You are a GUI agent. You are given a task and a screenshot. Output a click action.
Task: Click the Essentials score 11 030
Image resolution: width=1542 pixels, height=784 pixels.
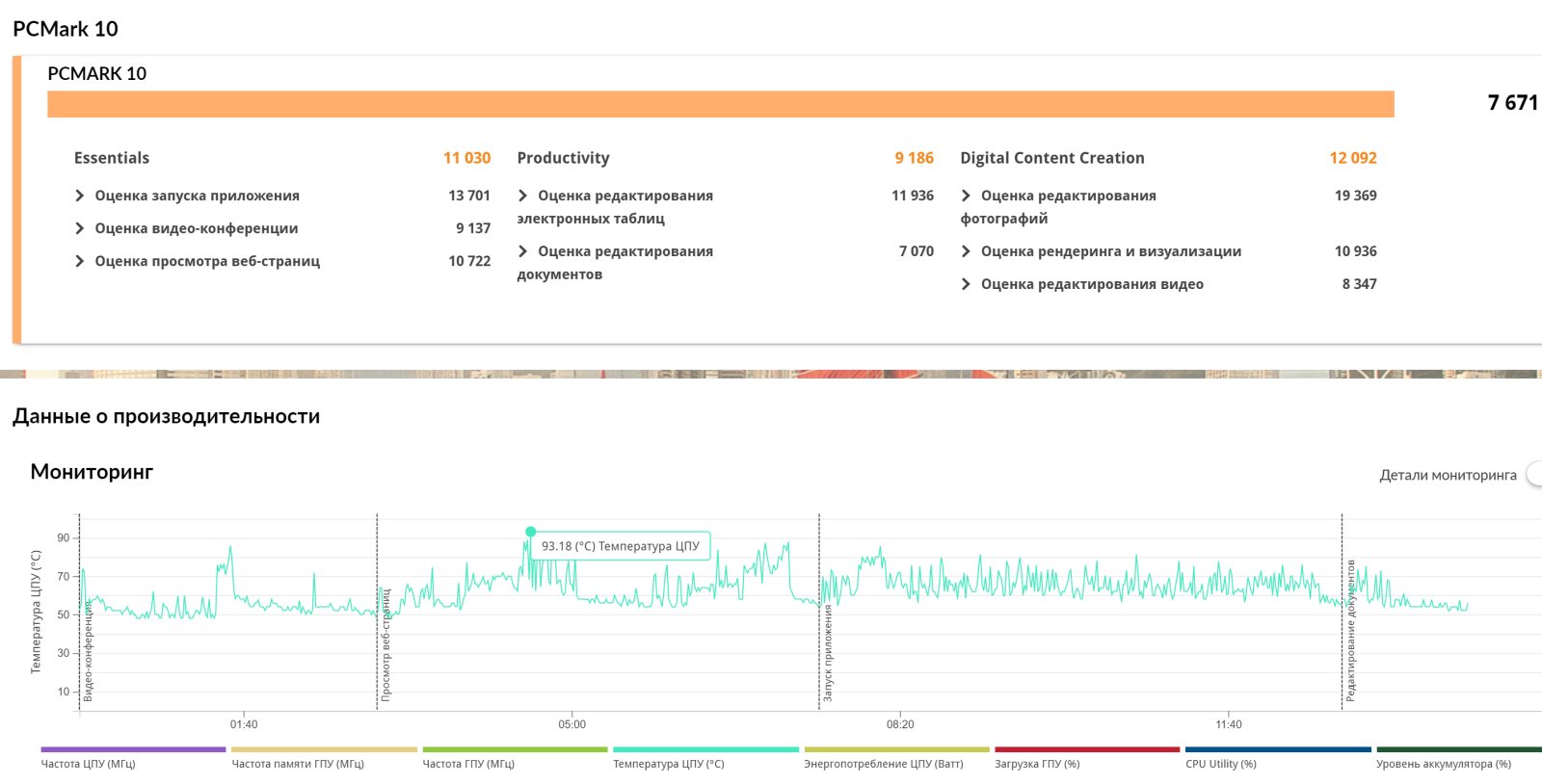click(466, 158)
